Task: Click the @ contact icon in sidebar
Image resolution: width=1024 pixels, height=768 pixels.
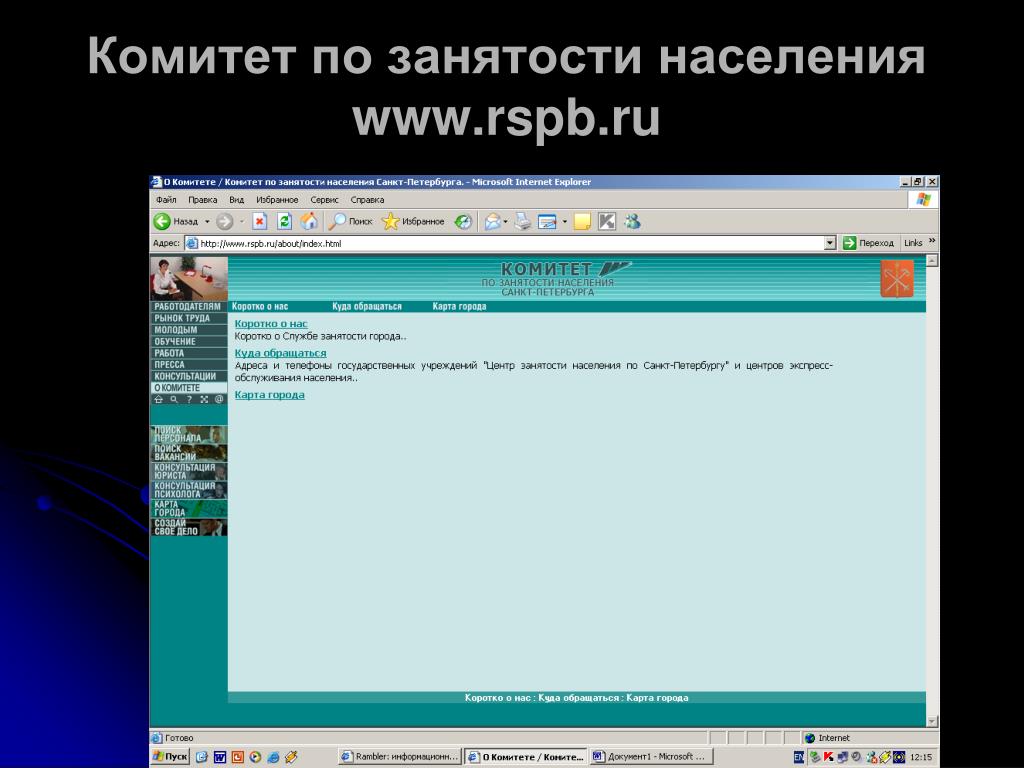Action: [219, 399]
